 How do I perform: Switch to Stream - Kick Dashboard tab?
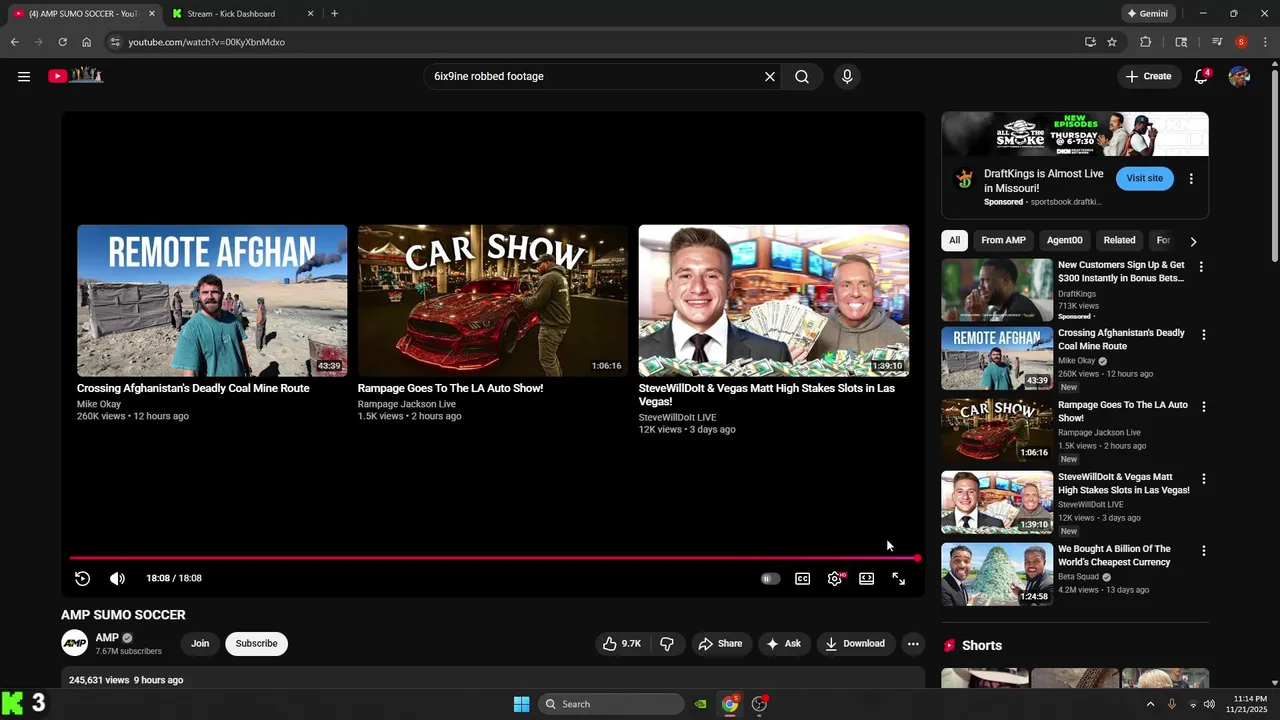pyautogui.click(x=241, y=14)
